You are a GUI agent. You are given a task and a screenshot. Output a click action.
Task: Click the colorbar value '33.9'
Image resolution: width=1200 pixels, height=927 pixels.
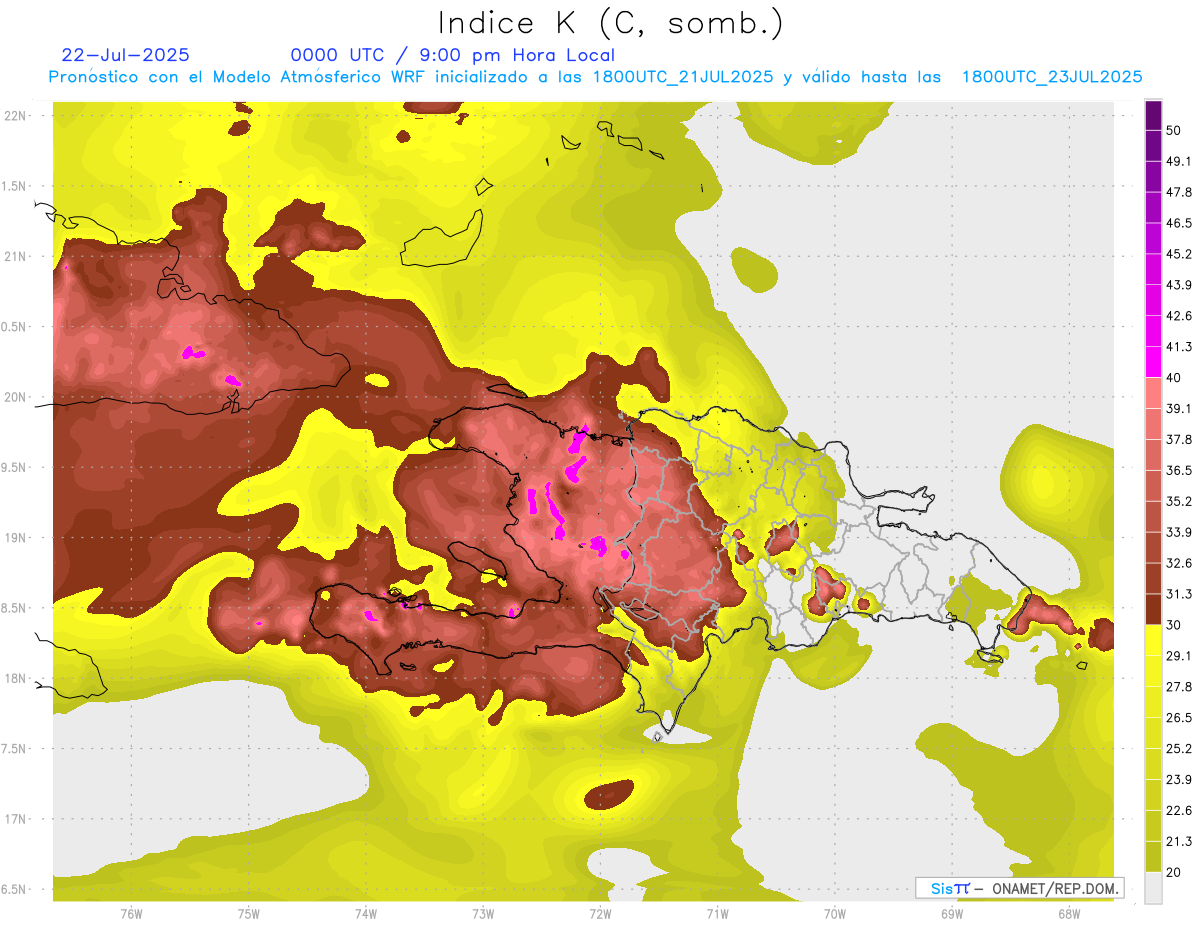coord(1179,532)
